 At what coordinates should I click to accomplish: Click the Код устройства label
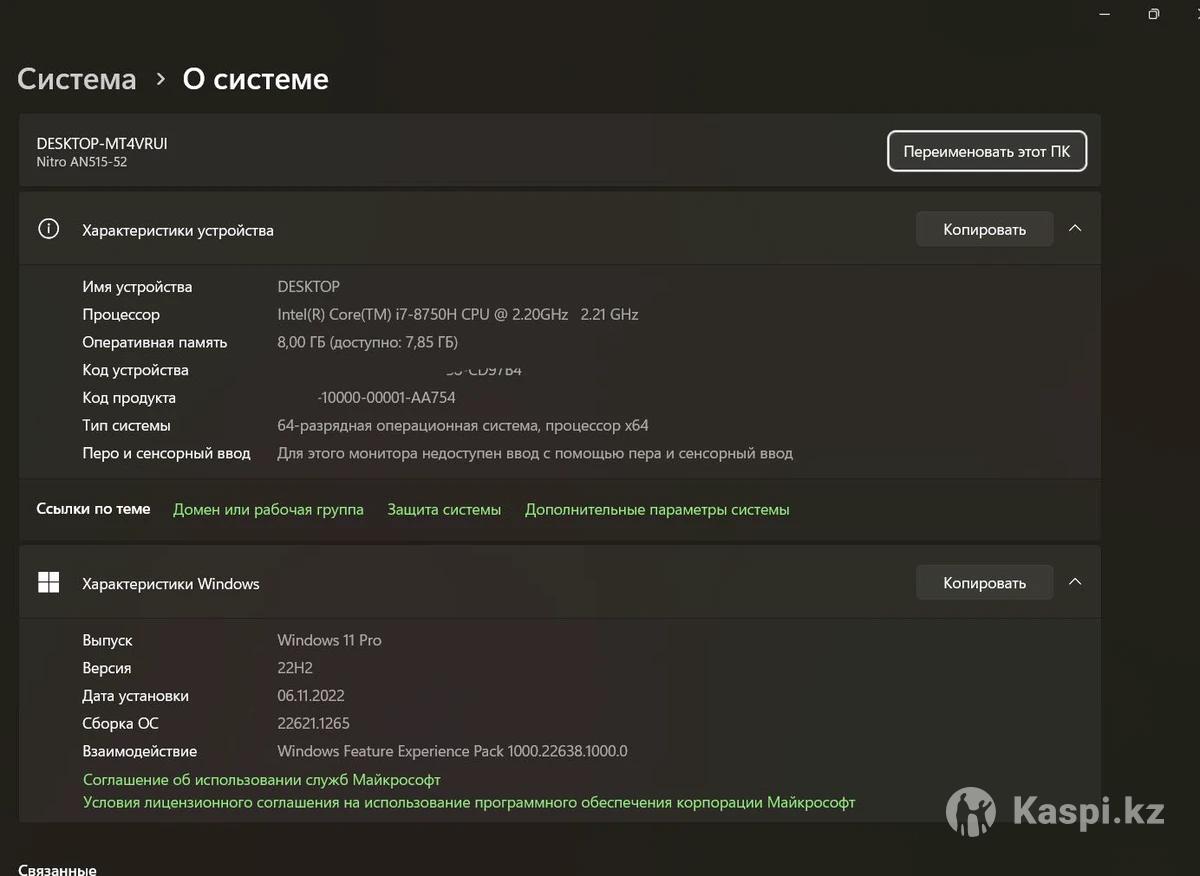(135, 370)
